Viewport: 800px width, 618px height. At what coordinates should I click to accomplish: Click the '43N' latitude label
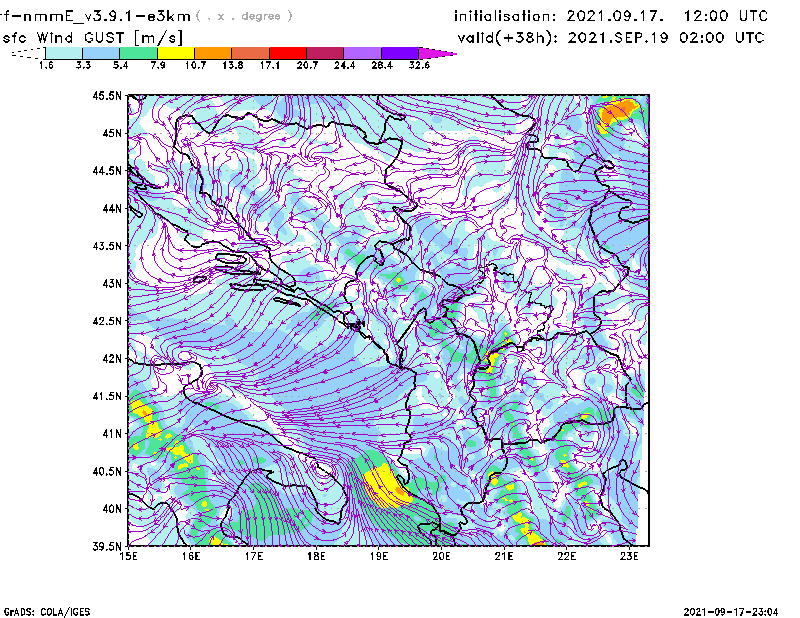click(112, 283)
